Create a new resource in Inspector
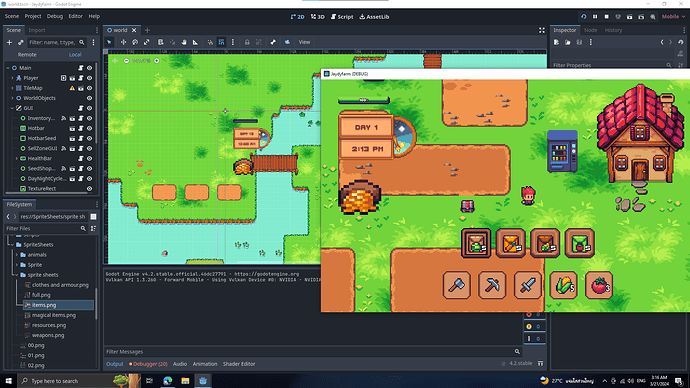Screen dimensions: 690x388 556,42
